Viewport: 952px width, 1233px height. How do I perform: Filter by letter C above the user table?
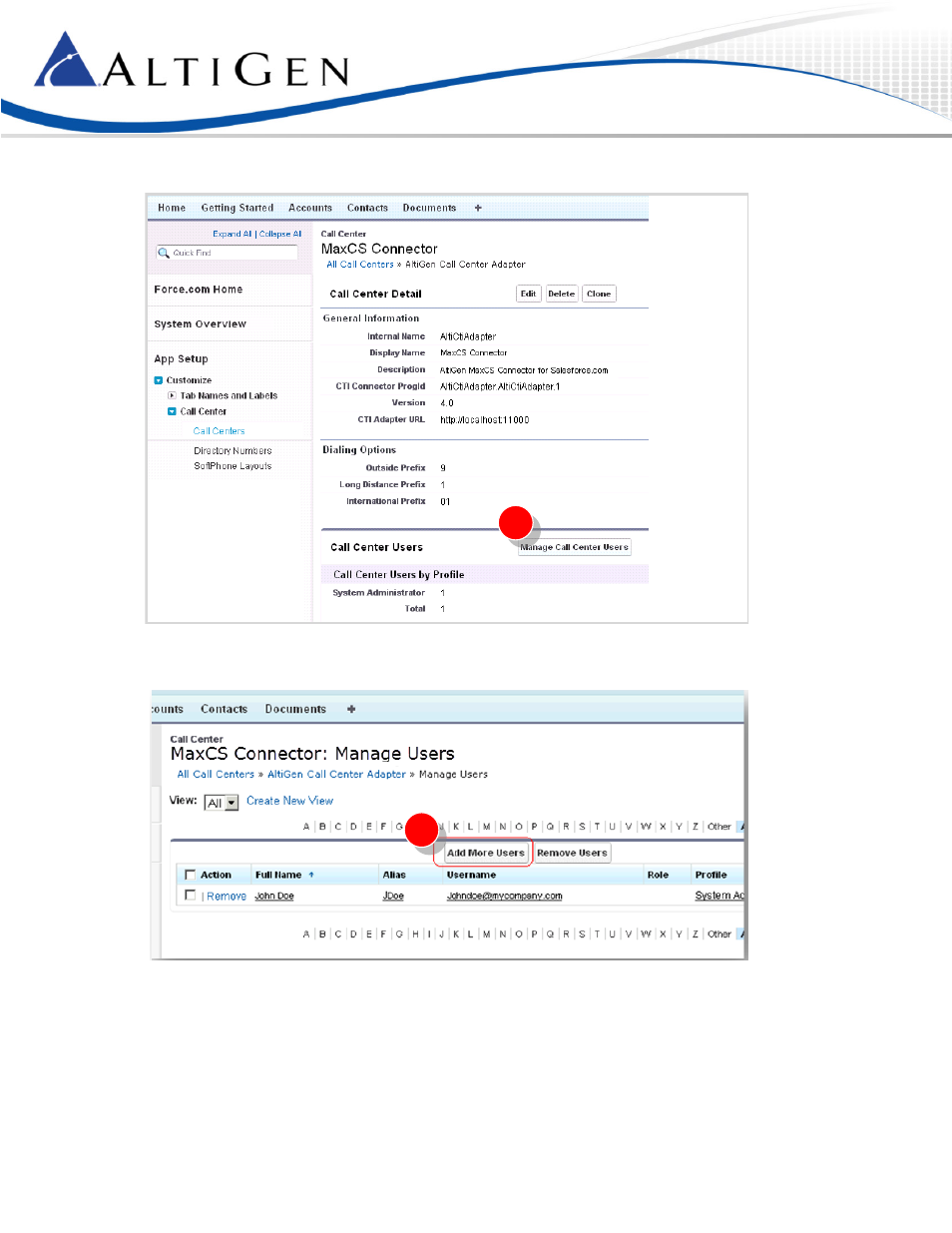(x=337, y=827)
